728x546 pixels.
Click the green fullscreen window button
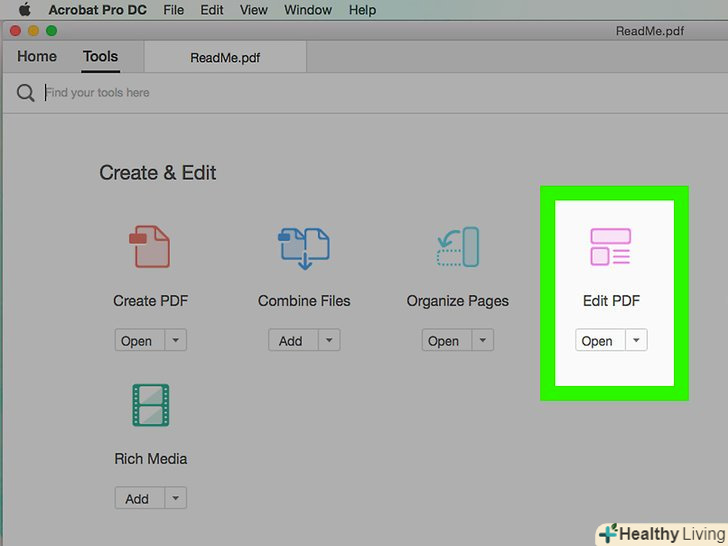(x=52, y=31)
